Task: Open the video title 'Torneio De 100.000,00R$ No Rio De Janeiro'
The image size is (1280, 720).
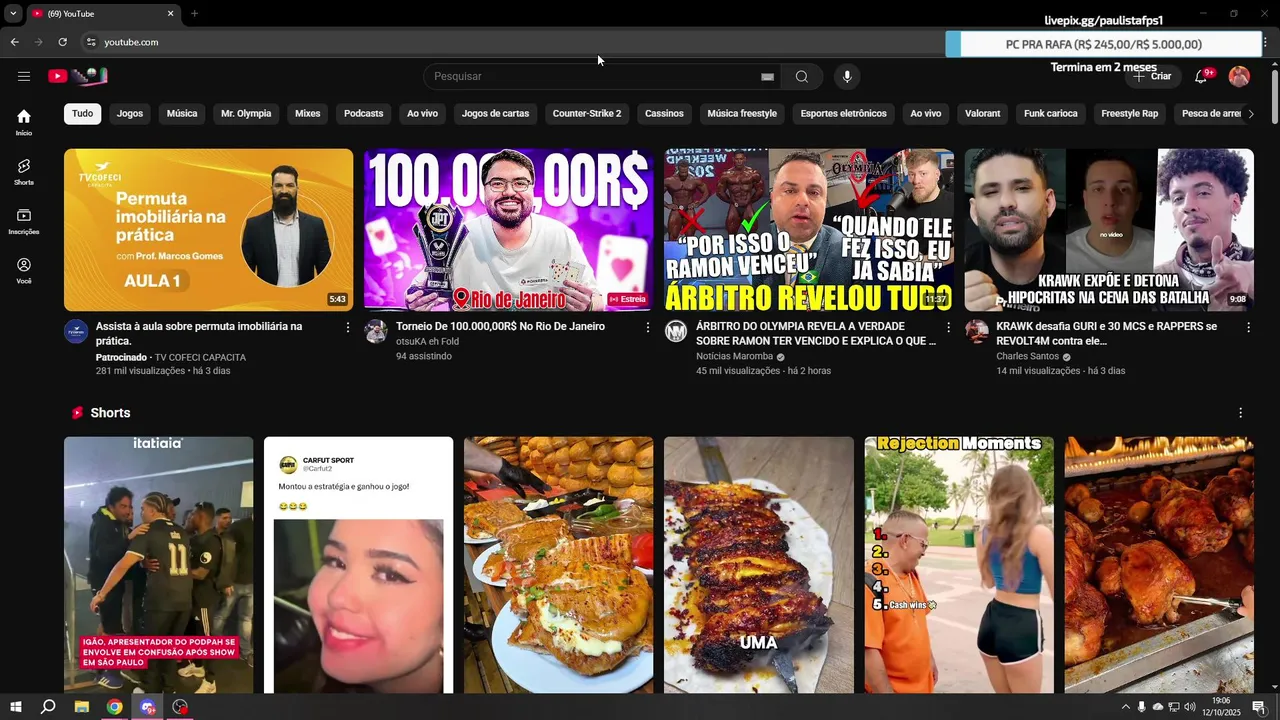Action: (x=500, y=327)
